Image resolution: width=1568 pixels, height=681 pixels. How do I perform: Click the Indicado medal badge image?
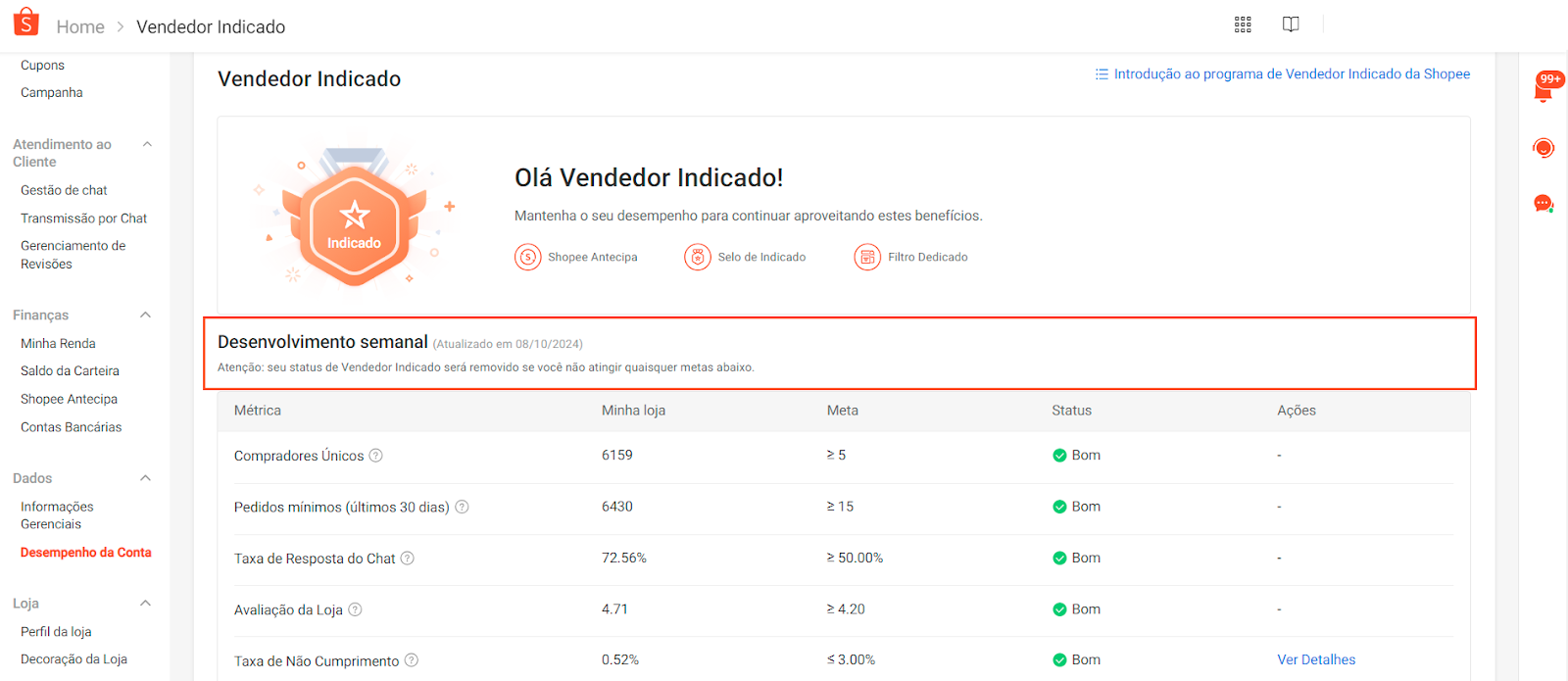point(354,218)
